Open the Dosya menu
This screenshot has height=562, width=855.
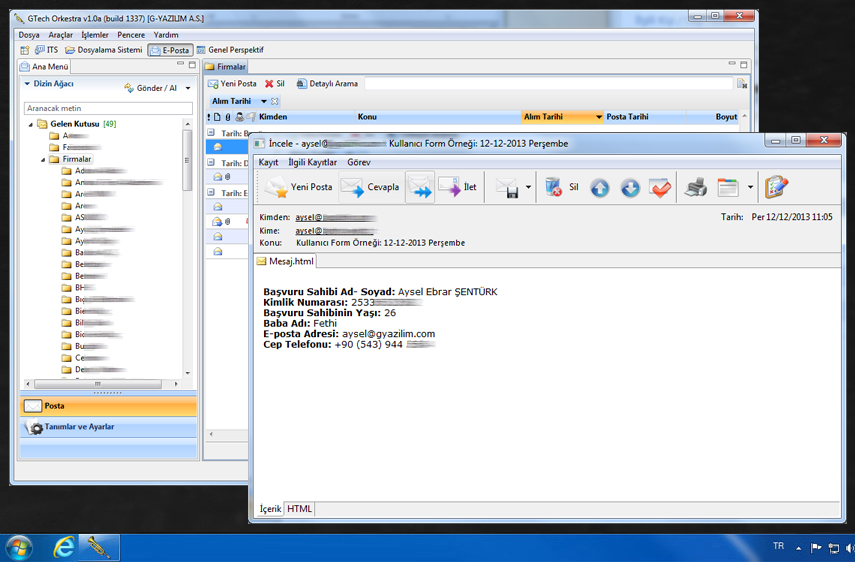(x=29, y=35)
